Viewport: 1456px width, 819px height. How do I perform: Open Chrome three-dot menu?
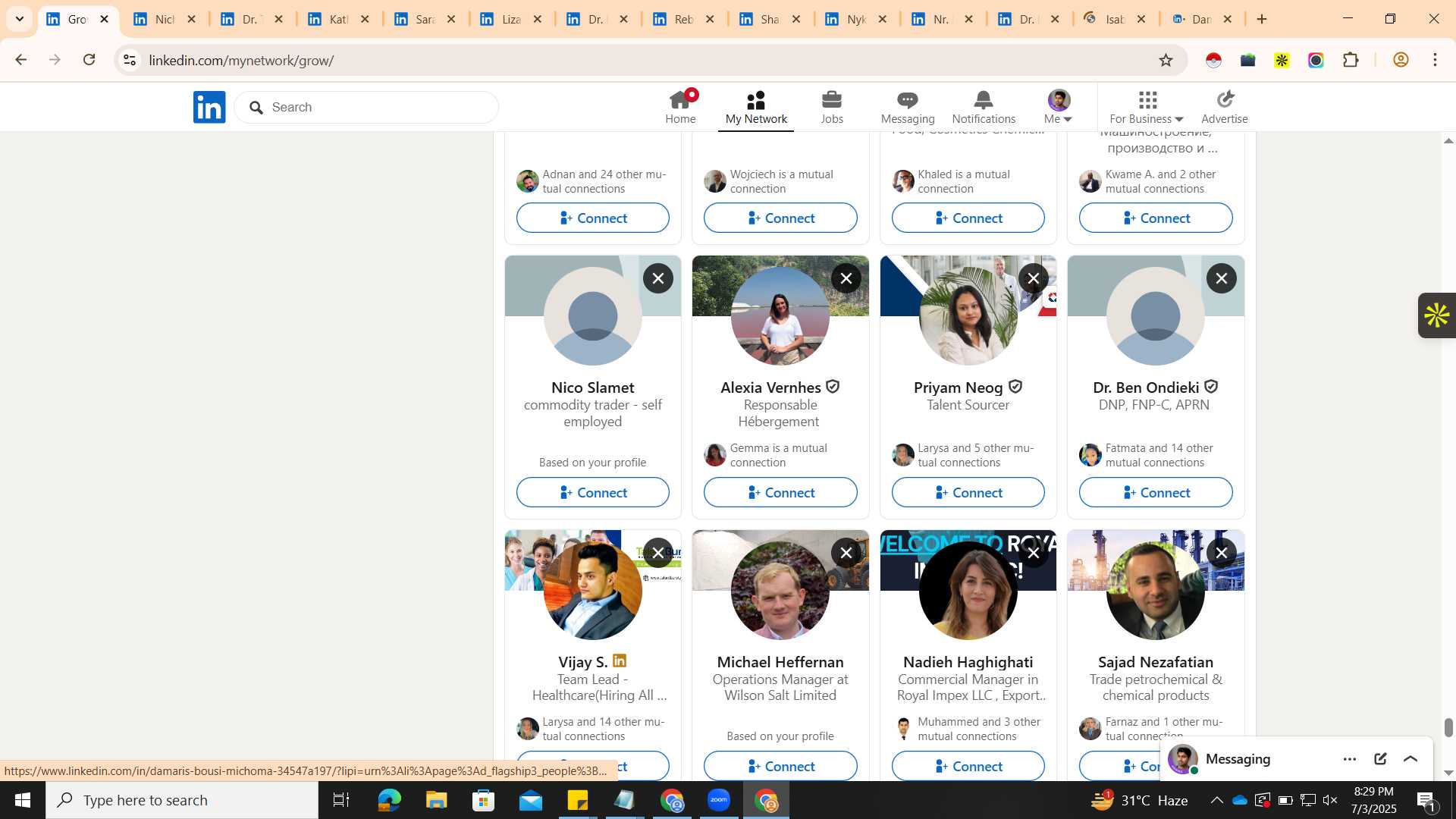click(1436, 60)
